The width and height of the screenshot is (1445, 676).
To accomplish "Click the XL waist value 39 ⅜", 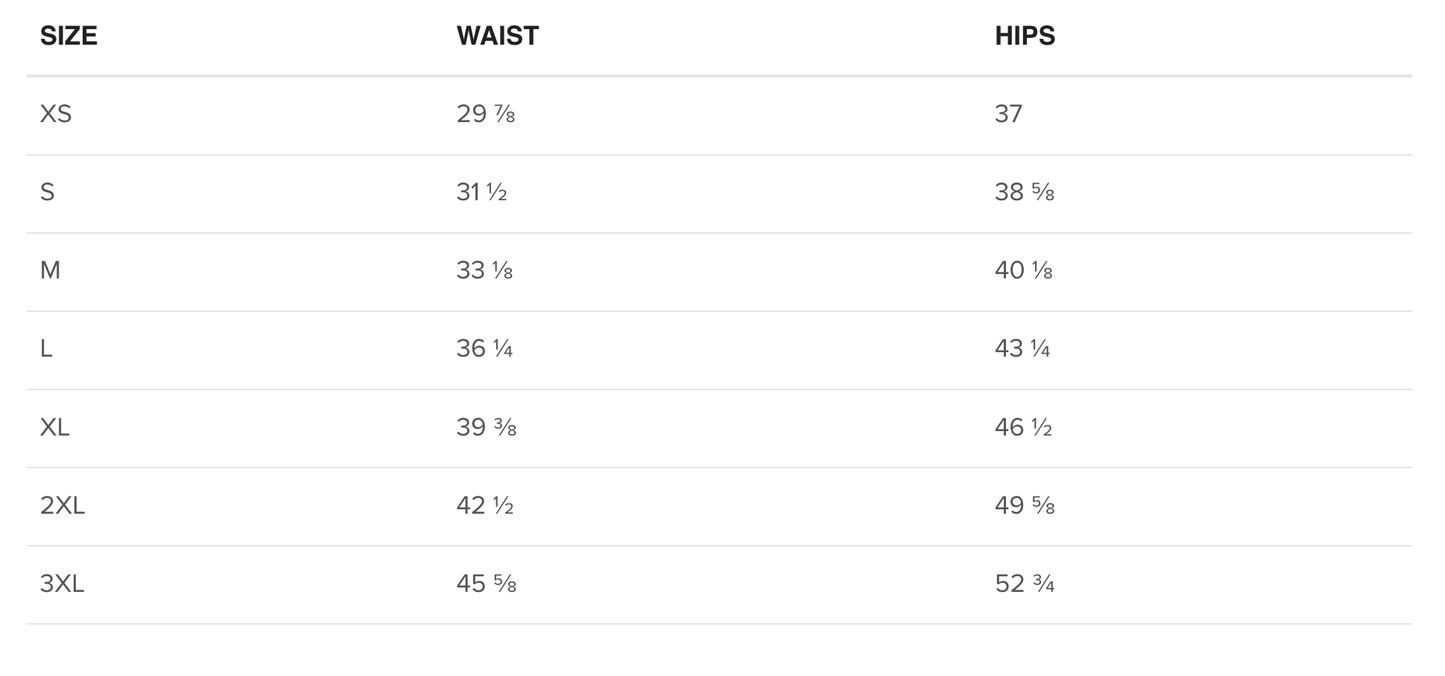I will click(486, 428).
